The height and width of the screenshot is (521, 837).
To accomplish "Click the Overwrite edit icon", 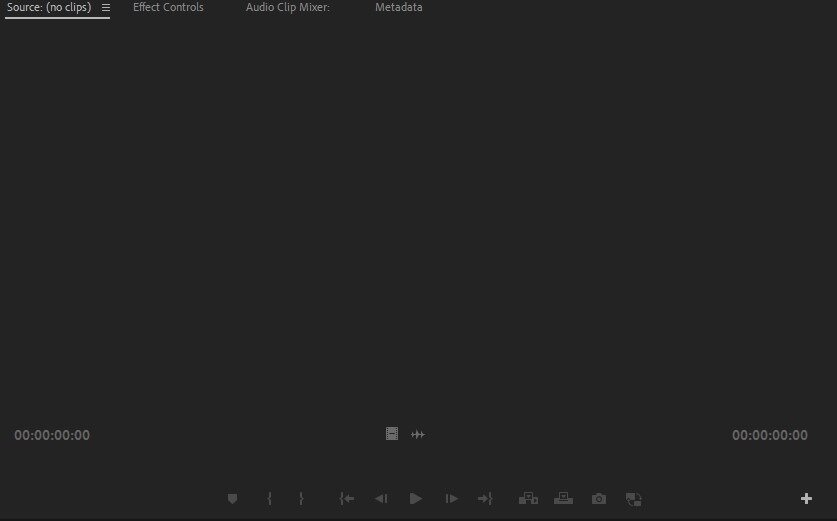I will pyautogui.click(x=563, y=499).
